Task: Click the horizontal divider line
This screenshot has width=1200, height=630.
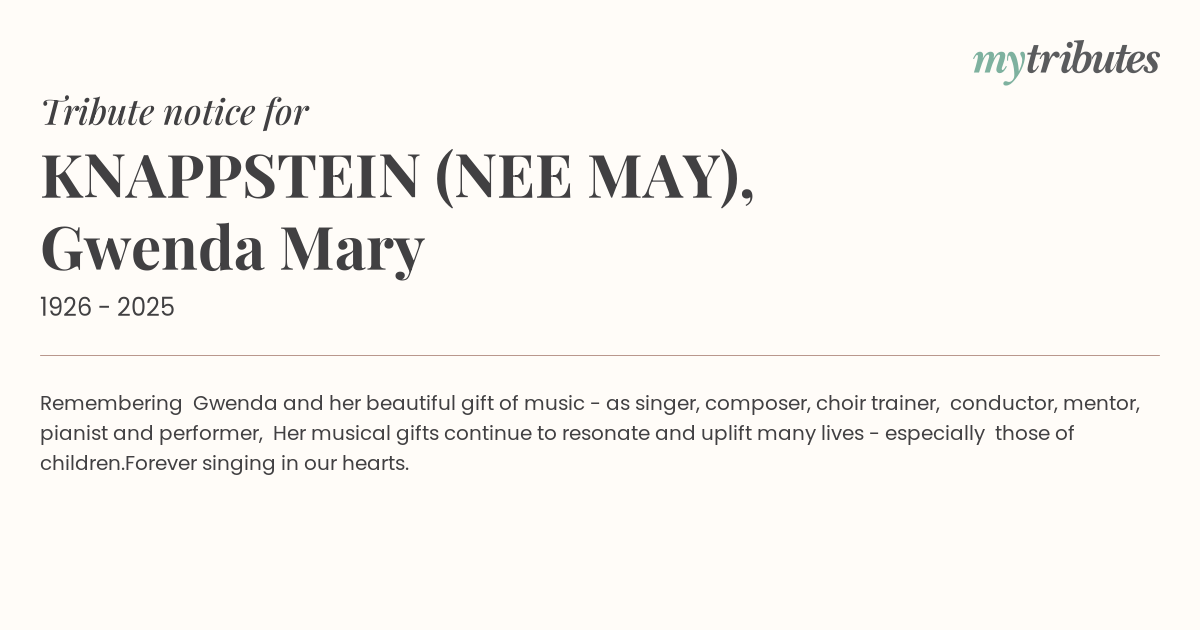Action: (x=600, y=355)
